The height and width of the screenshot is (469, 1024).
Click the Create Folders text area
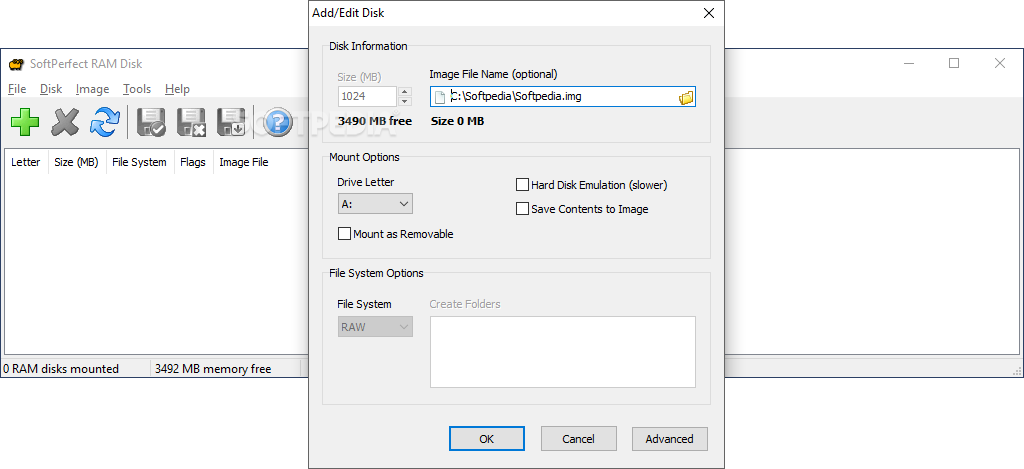[x=563, y=352]
